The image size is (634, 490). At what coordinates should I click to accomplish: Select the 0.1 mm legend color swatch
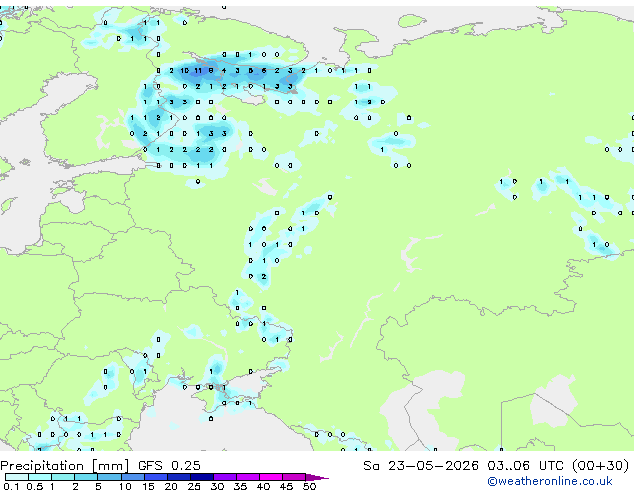(17, 477)
